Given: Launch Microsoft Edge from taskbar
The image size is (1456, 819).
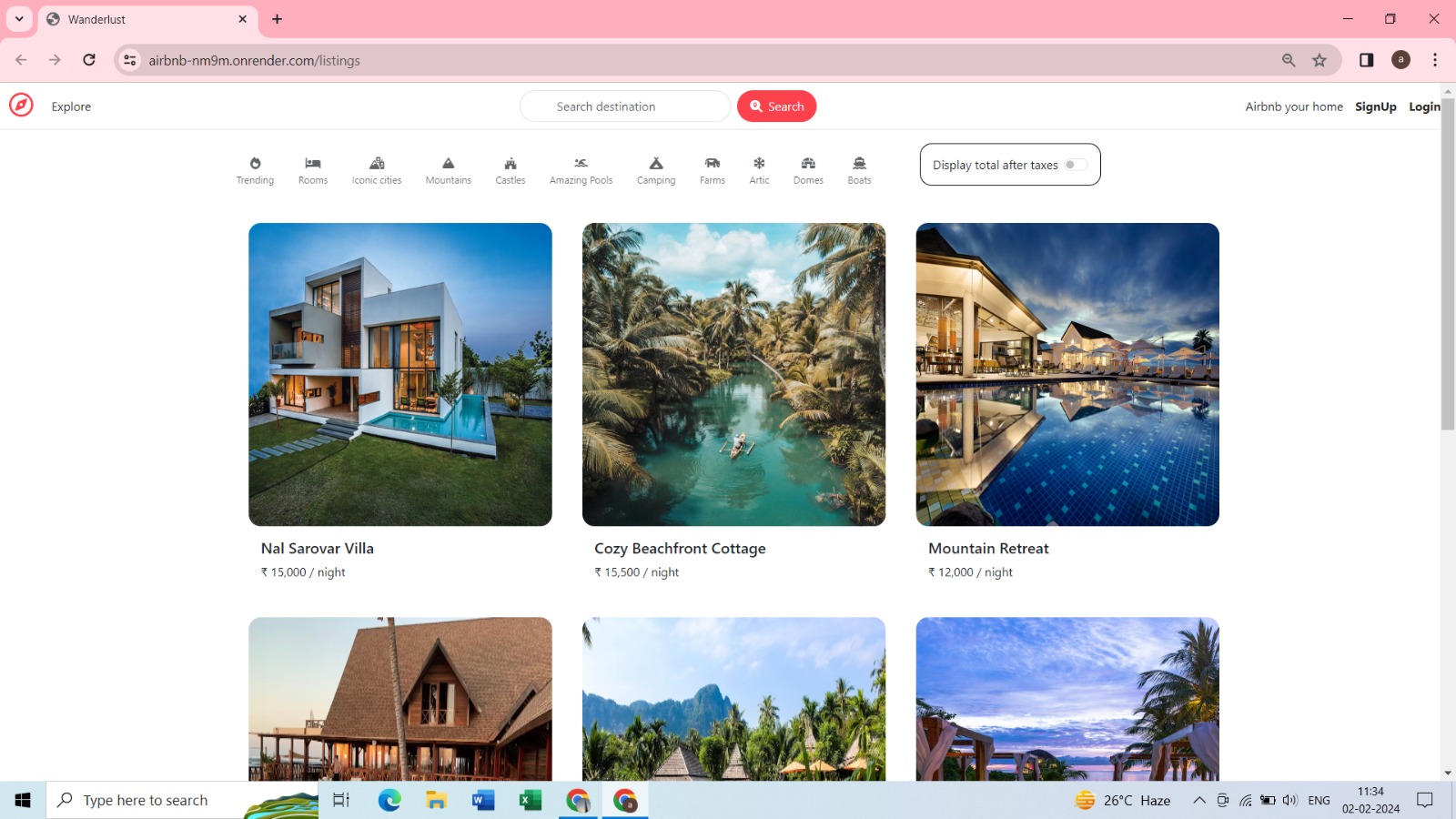Looking at the screenshot, I should (389, 800).
